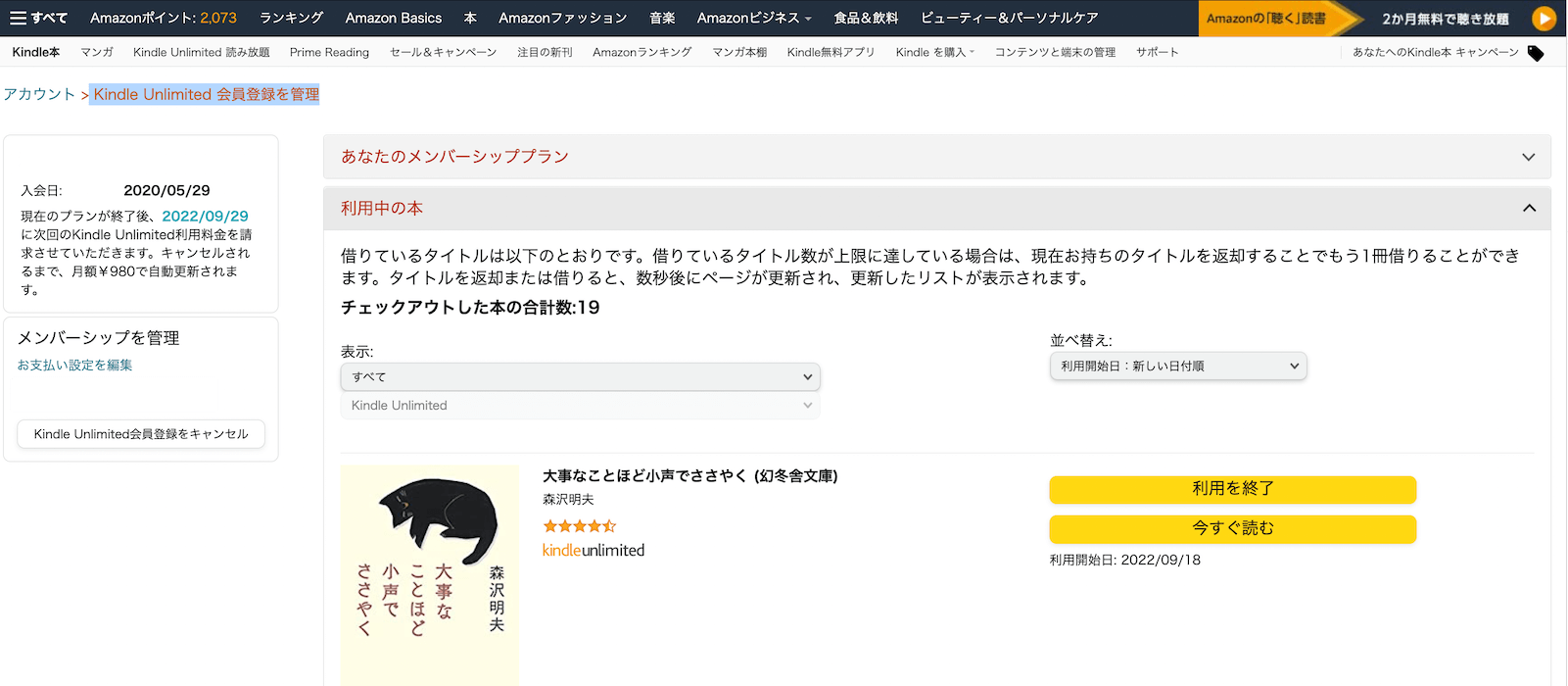The height and width of the screenshot is (686, 1568).
Task: Select the マンガ subnav tab
Action: point(97,52)
